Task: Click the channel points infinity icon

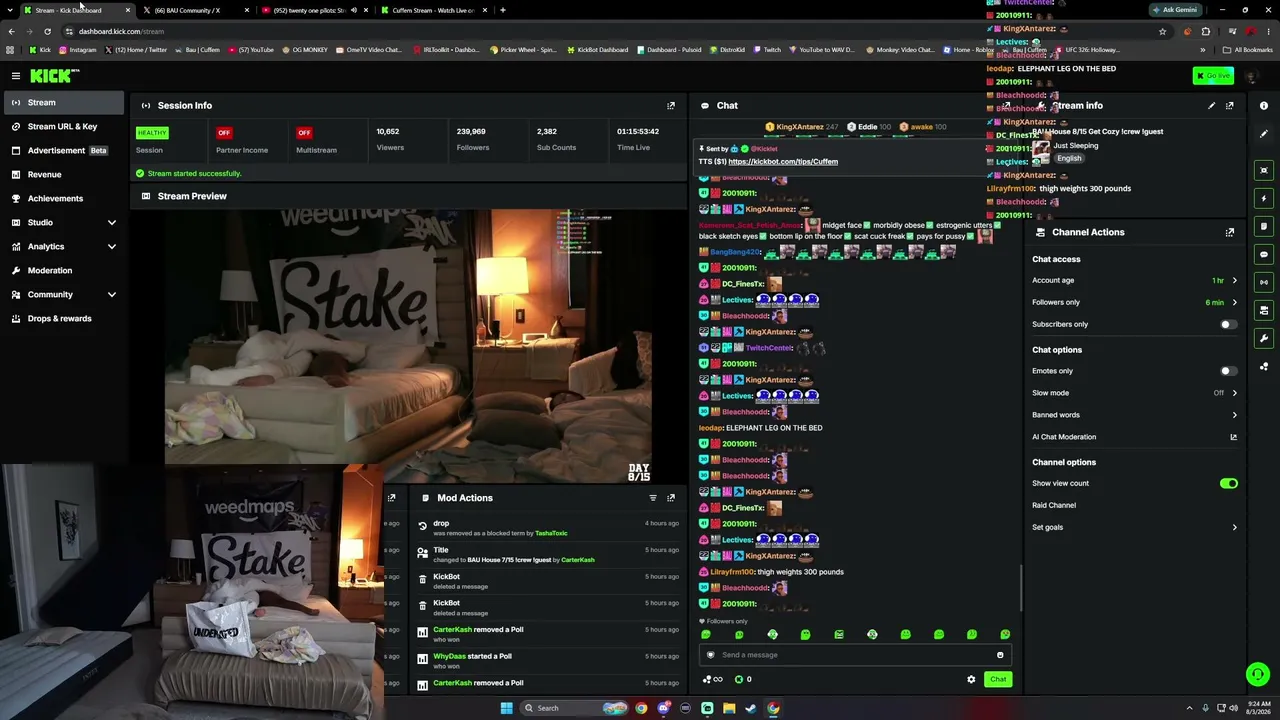Action: tap(713, 679)
